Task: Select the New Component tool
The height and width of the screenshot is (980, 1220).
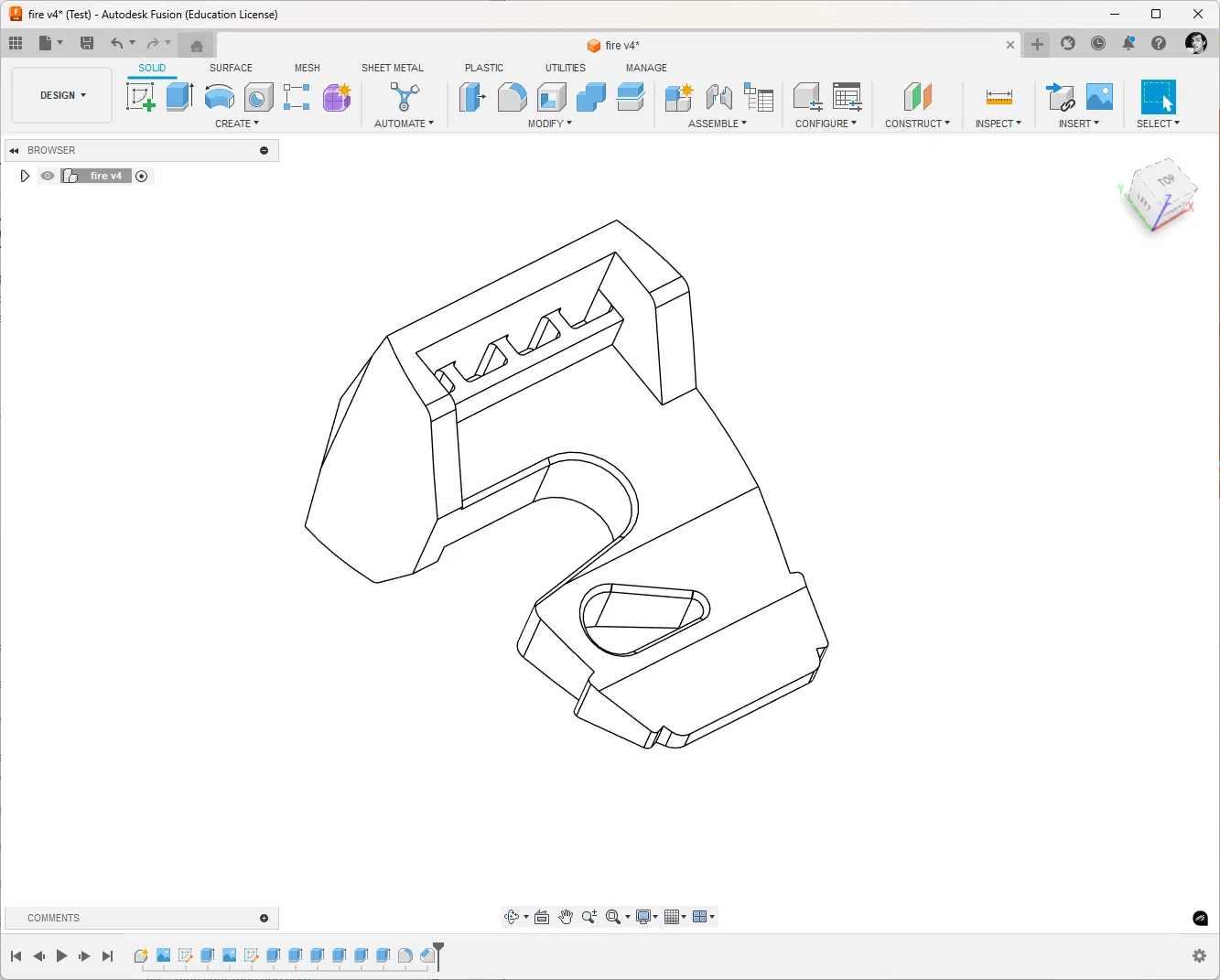Action: [679, 96]
